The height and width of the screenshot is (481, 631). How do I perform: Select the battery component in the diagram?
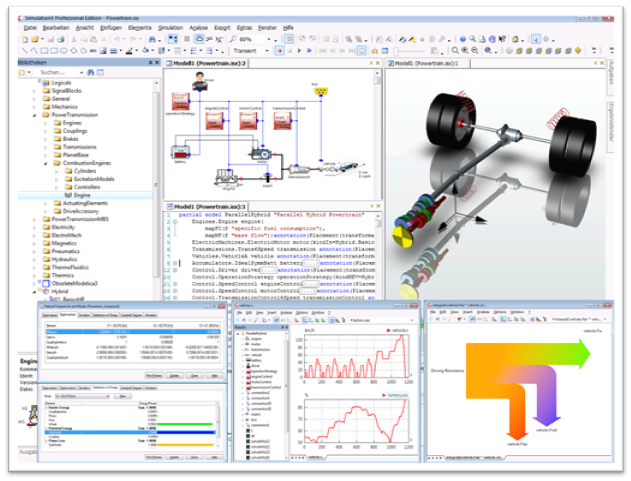click(182, 153)
